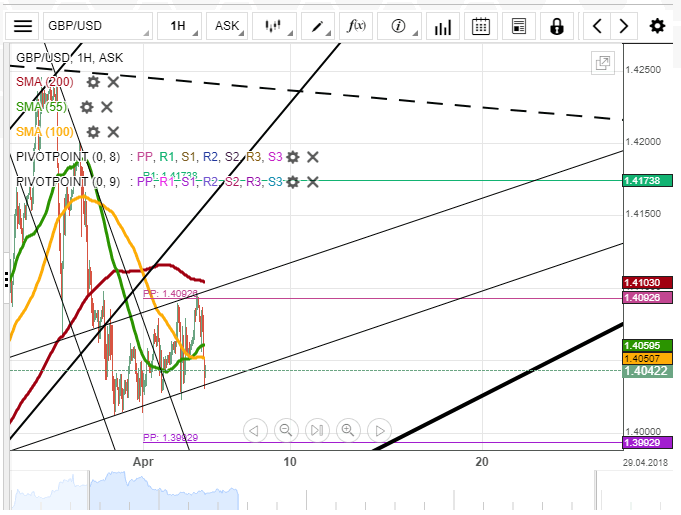
Task: Open the f(x) indicators menu
Action: click(x=356, y=26)
